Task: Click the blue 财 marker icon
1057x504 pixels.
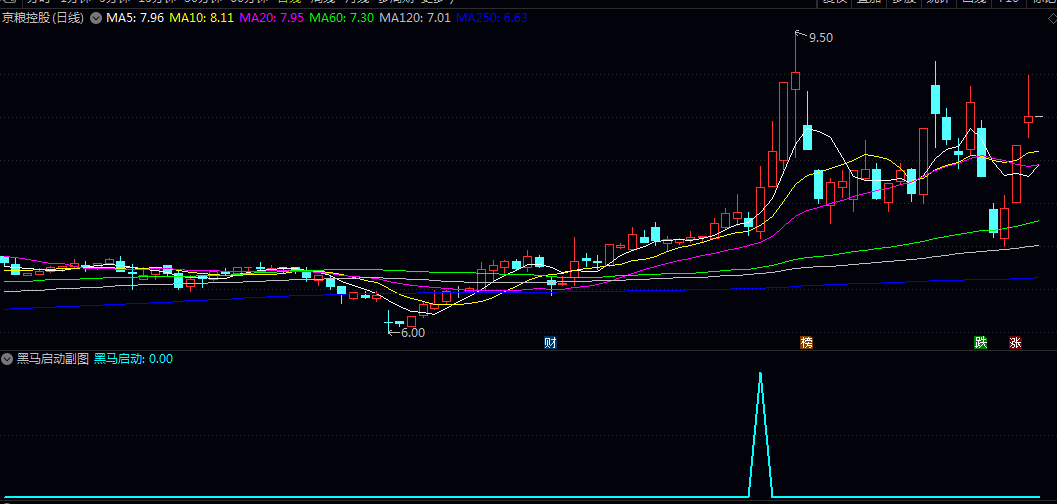Action: click(x=550, y=343)
